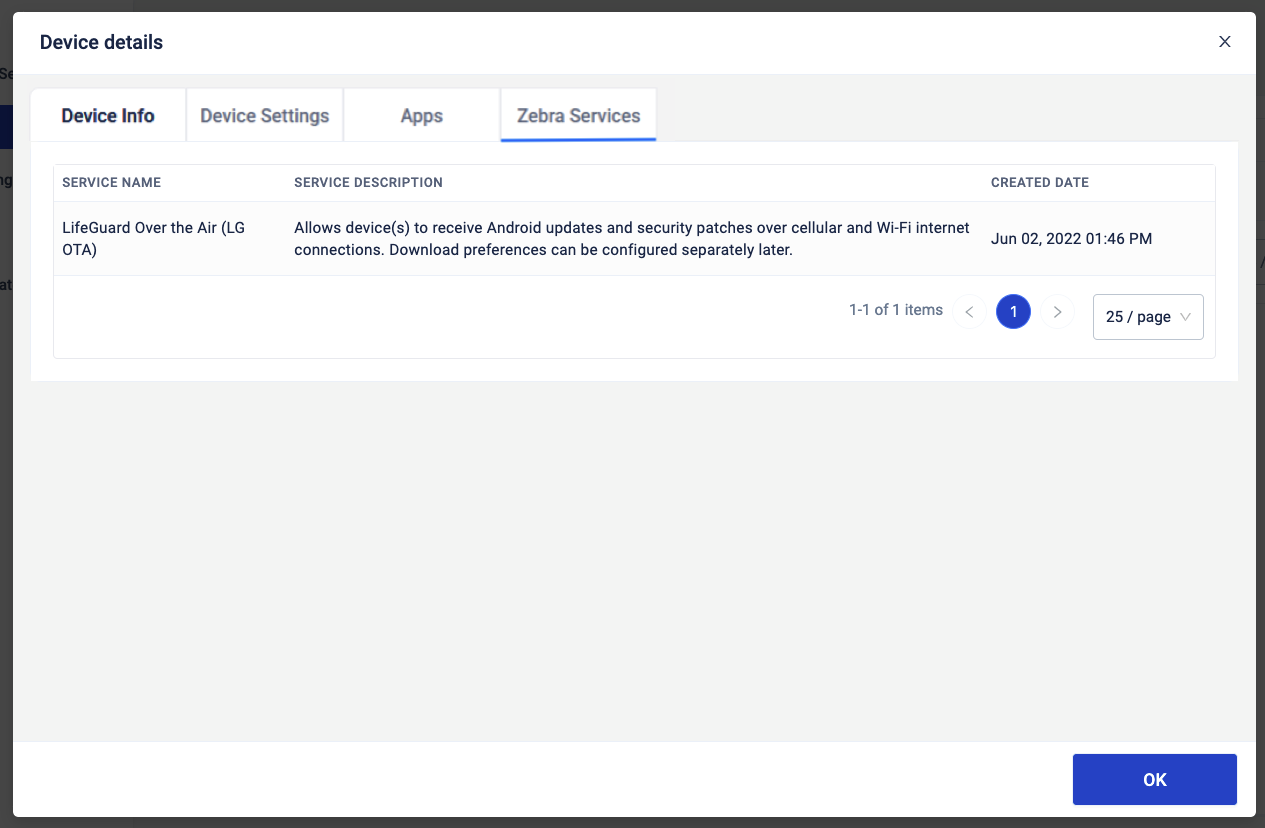
Task: Click the Created Date column header
Action: tap(1039, 183)
